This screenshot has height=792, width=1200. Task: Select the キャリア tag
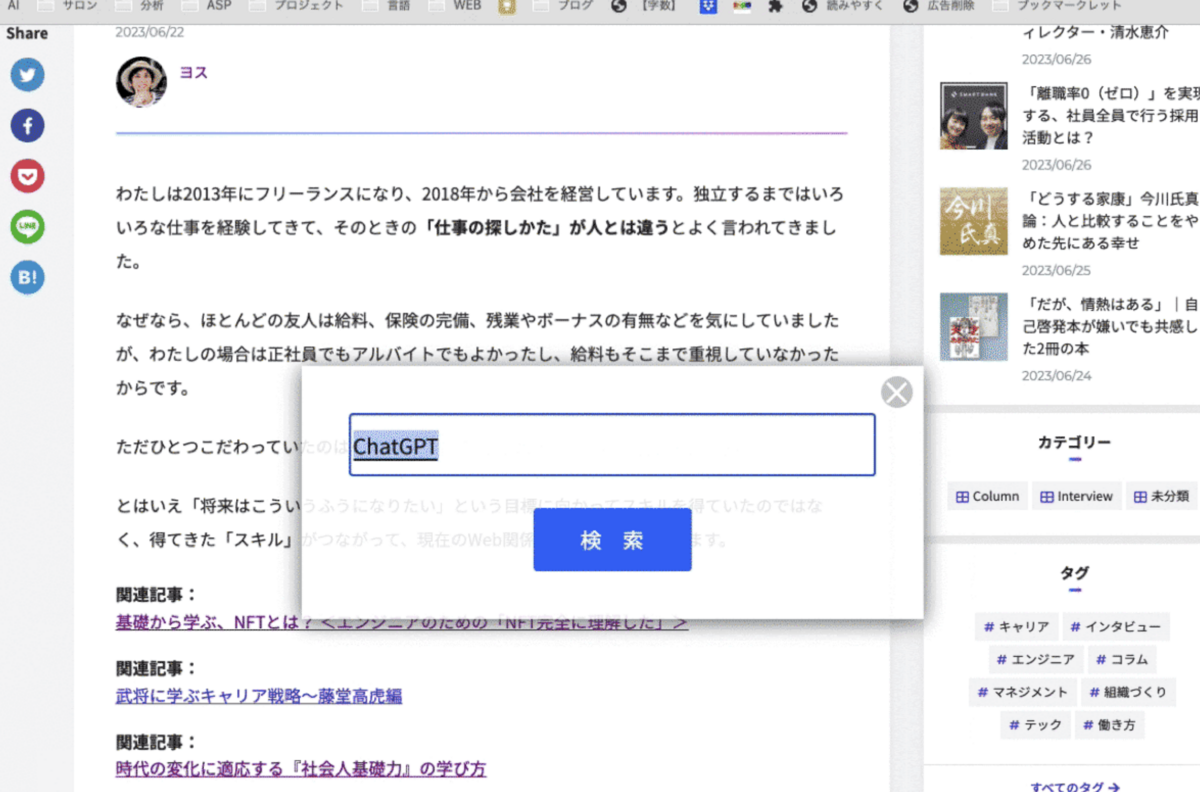point(1016,627)
